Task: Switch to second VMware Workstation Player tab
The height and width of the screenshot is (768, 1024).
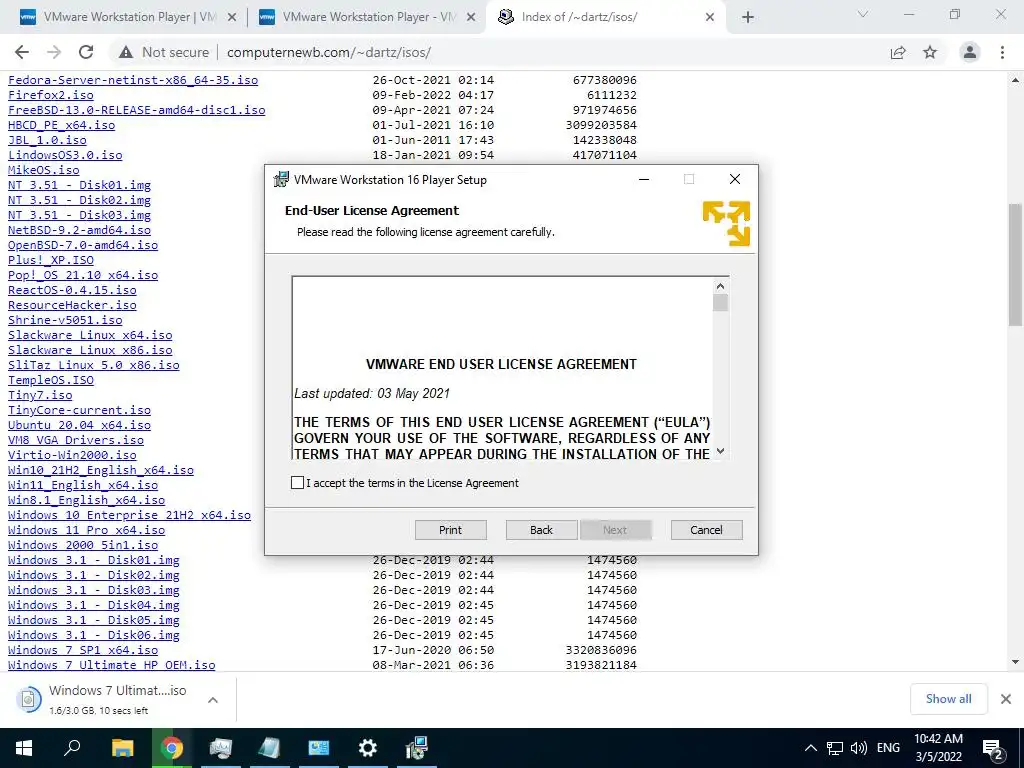Action: pos(366,17)
